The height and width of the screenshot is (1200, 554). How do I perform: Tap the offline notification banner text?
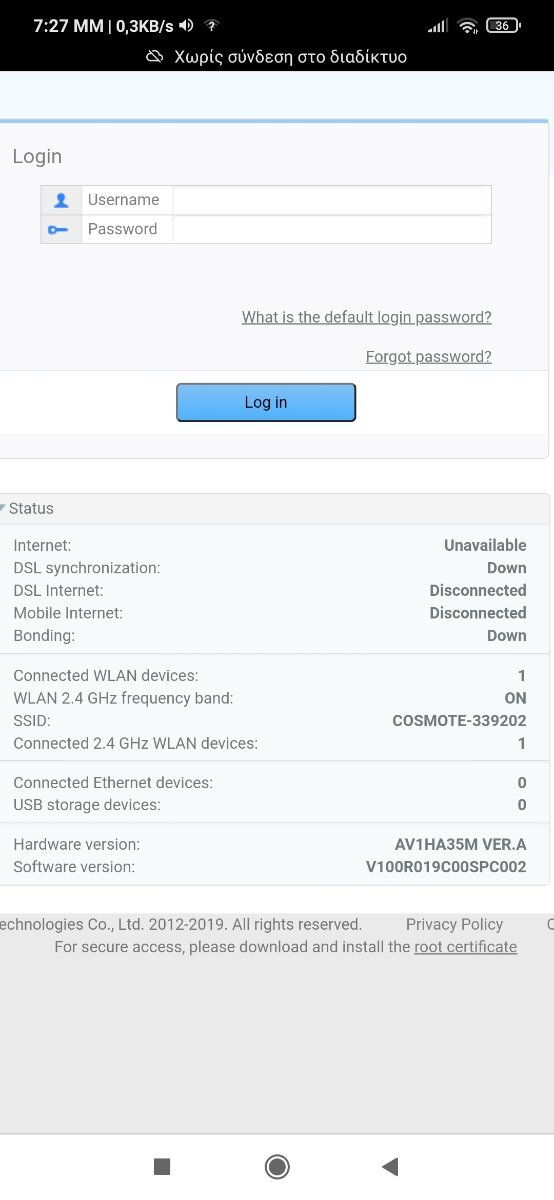coord(291,57)
